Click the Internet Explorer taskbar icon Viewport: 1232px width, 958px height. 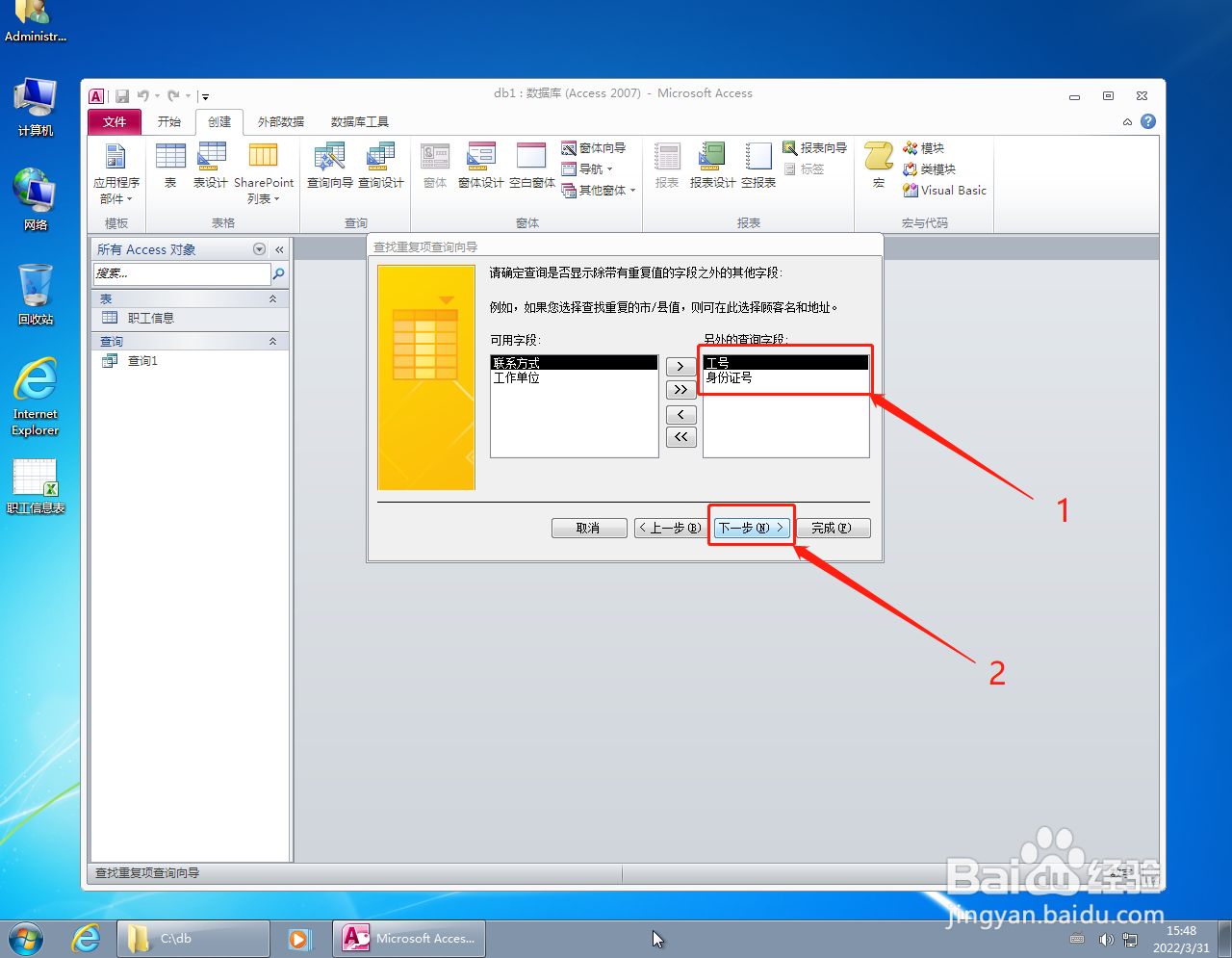click(87, 938)
